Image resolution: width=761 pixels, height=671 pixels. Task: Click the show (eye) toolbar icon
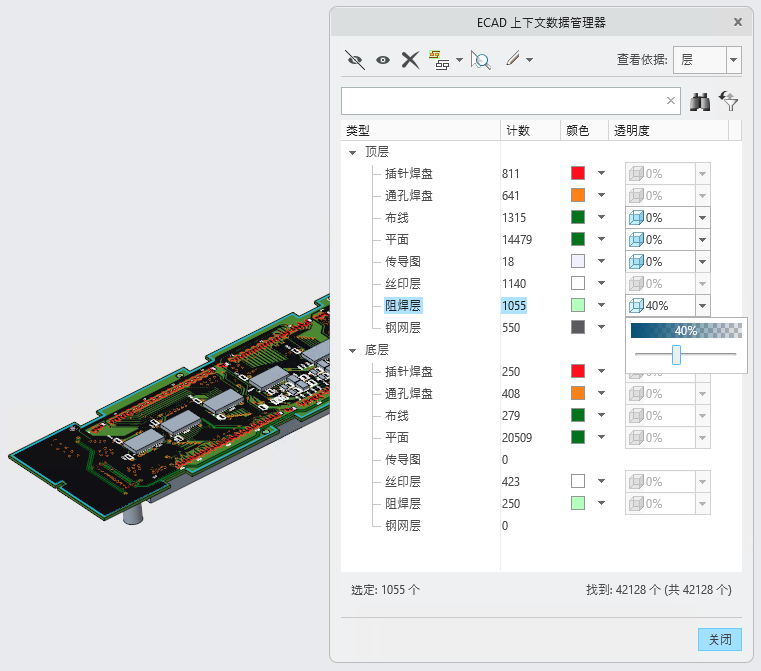point(383,60)
